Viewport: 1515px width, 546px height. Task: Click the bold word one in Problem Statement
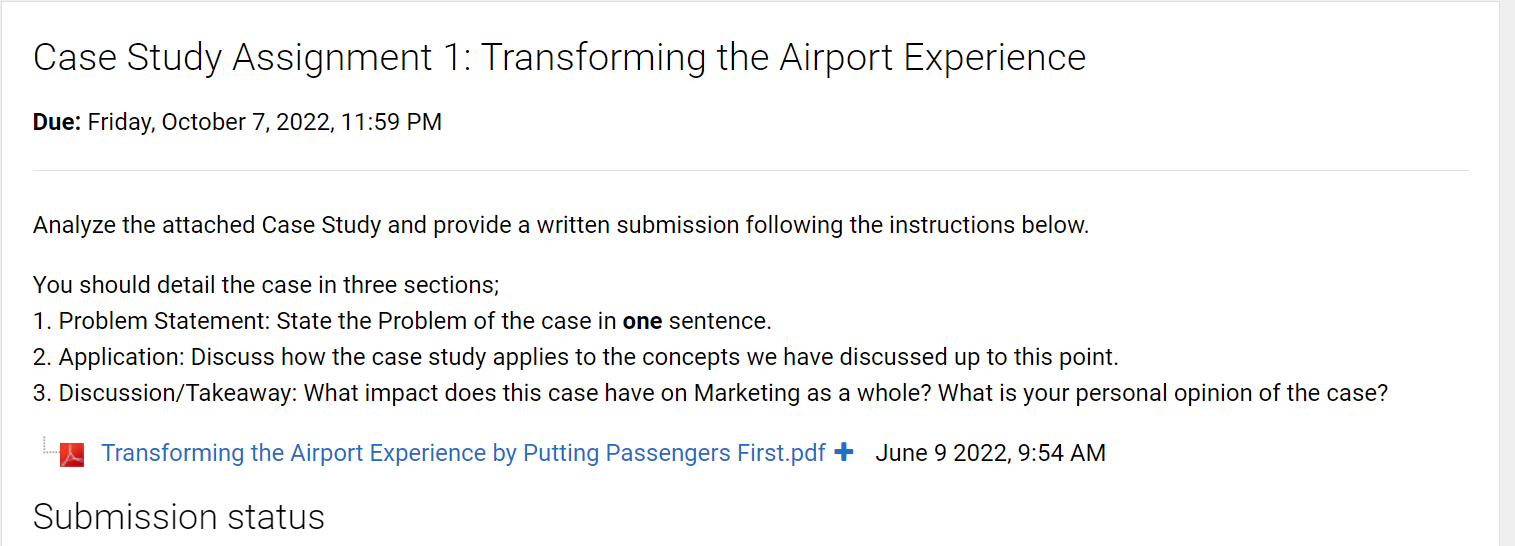tap(642, 321)
